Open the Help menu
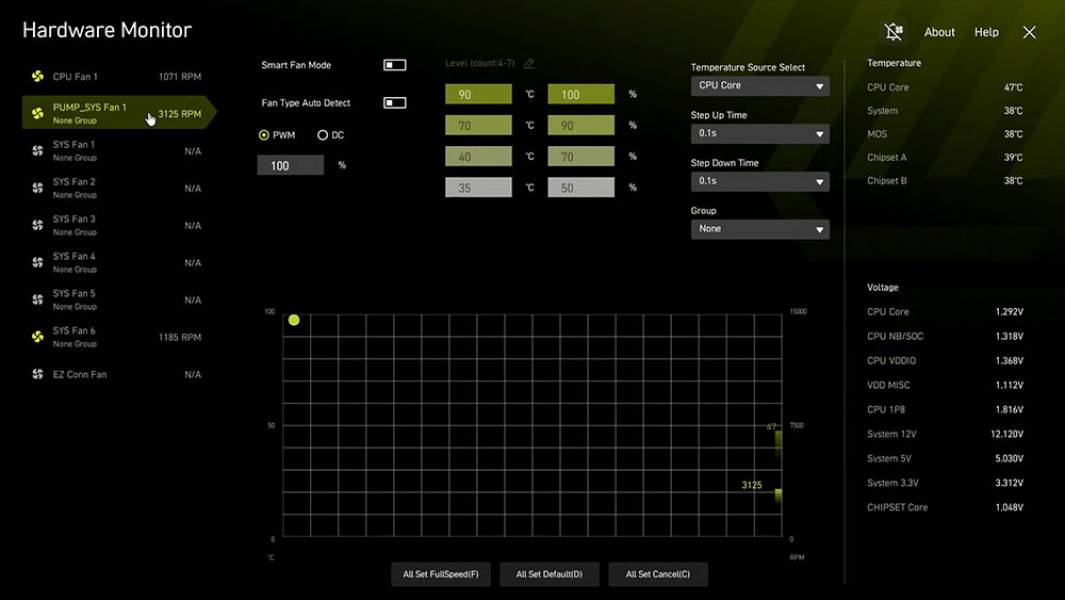This screenshot has height=600, width=1065. coord(986,32)
